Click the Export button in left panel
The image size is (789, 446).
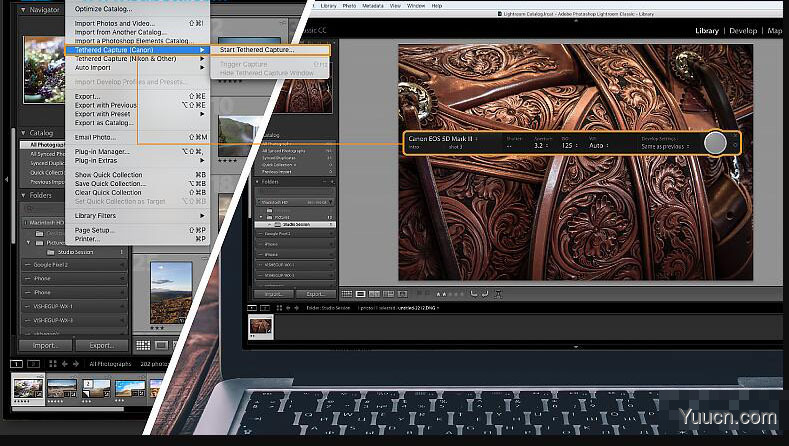[x=100, y=345]
